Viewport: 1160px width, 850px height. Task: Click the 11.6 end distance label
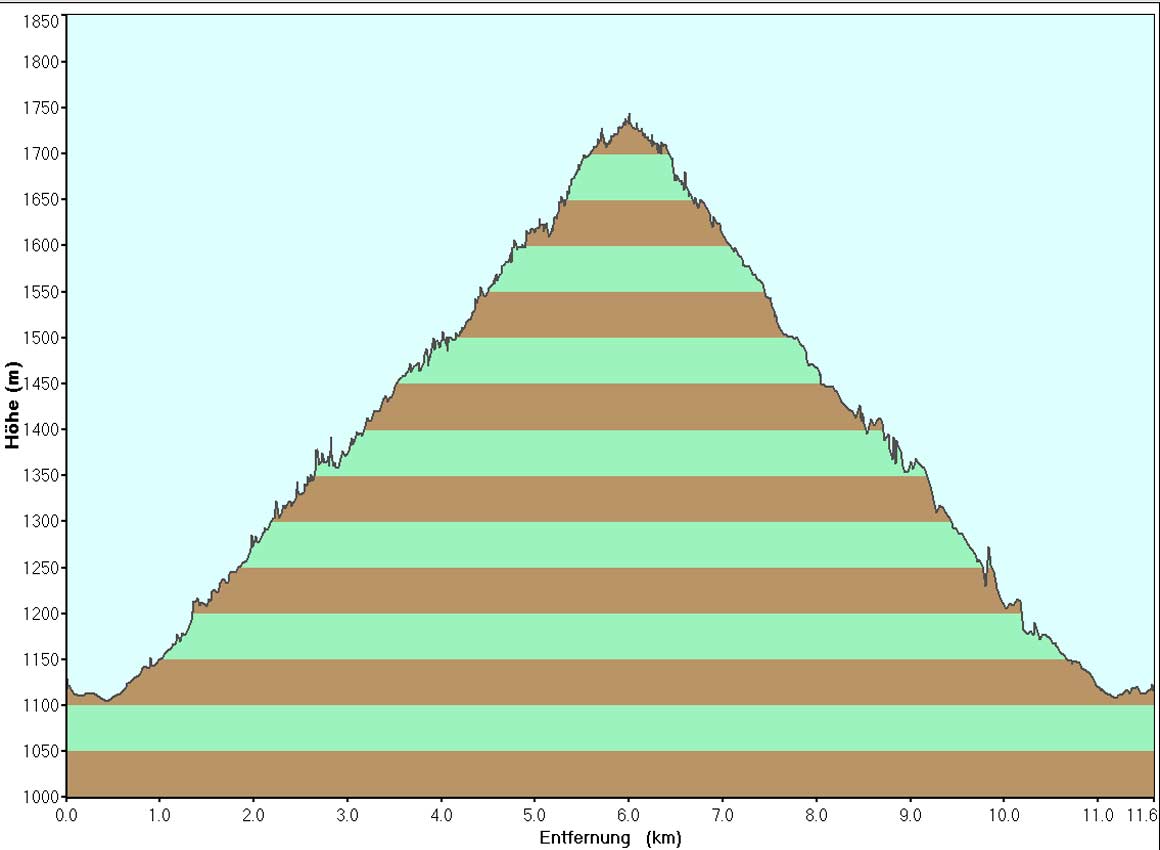[1141, 815]
